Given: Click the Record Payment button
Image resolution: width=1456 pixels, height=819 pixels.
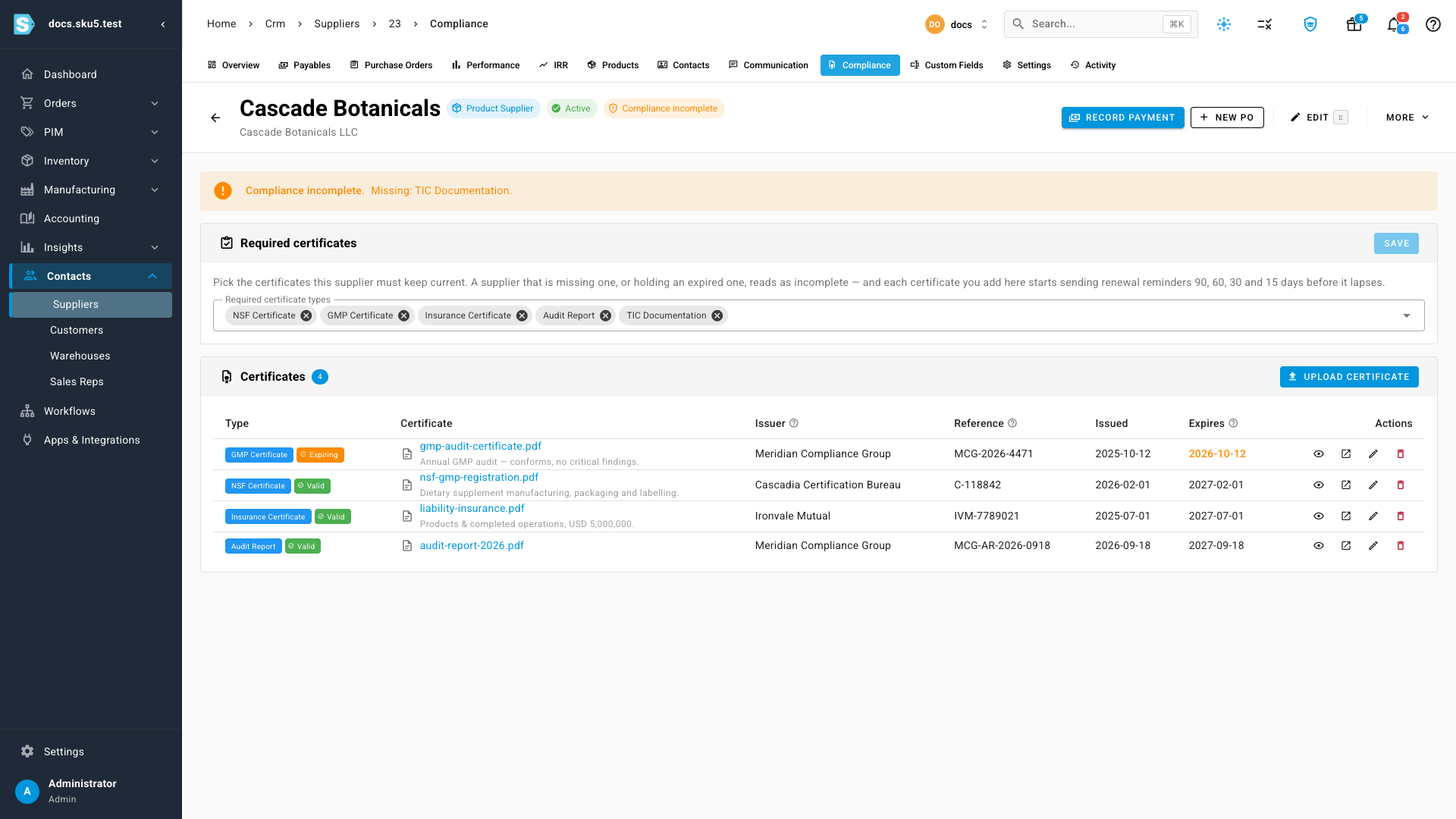Looking at the screenshot, I should click(x=1122, y=118).
